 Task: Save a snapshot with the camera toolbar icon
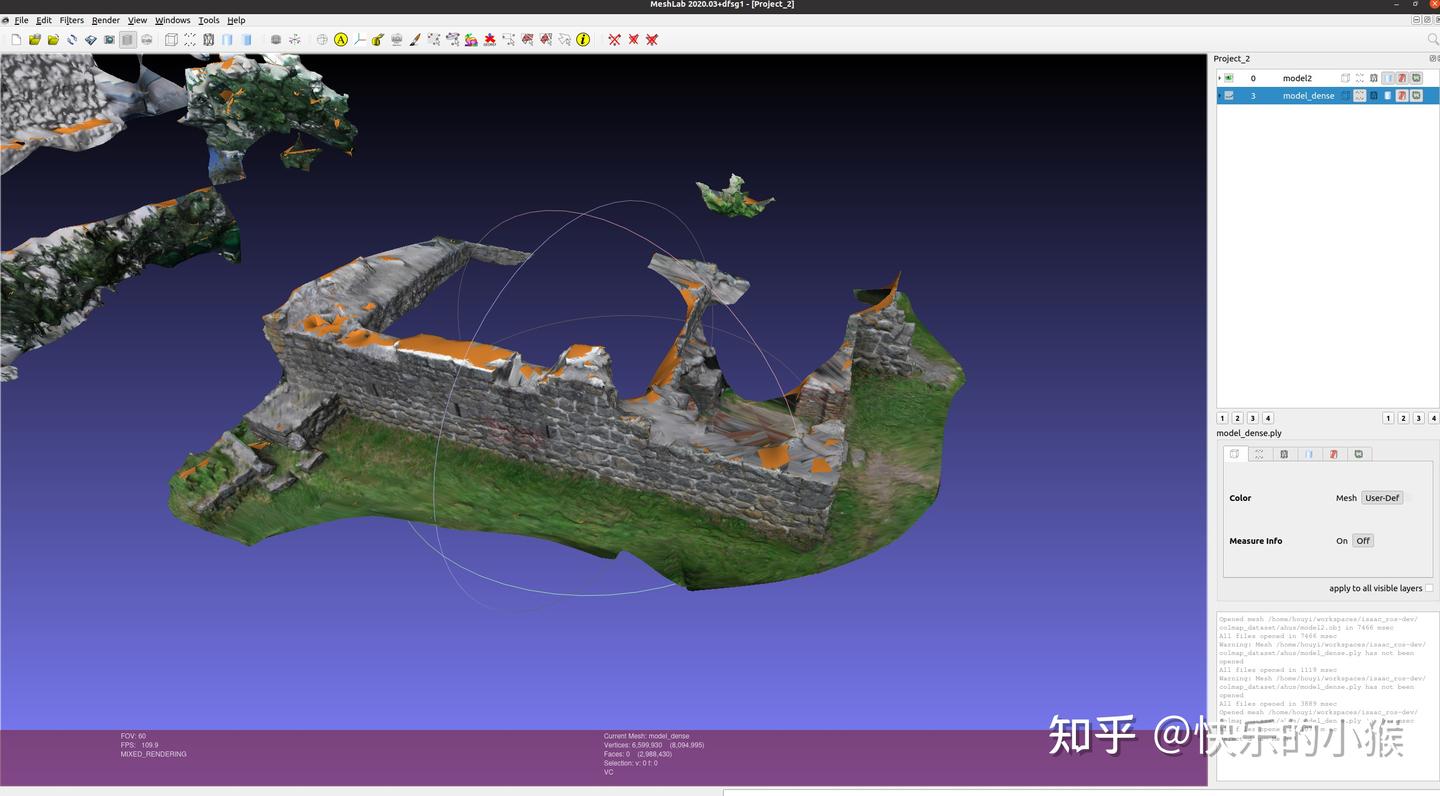pos(109,40)
